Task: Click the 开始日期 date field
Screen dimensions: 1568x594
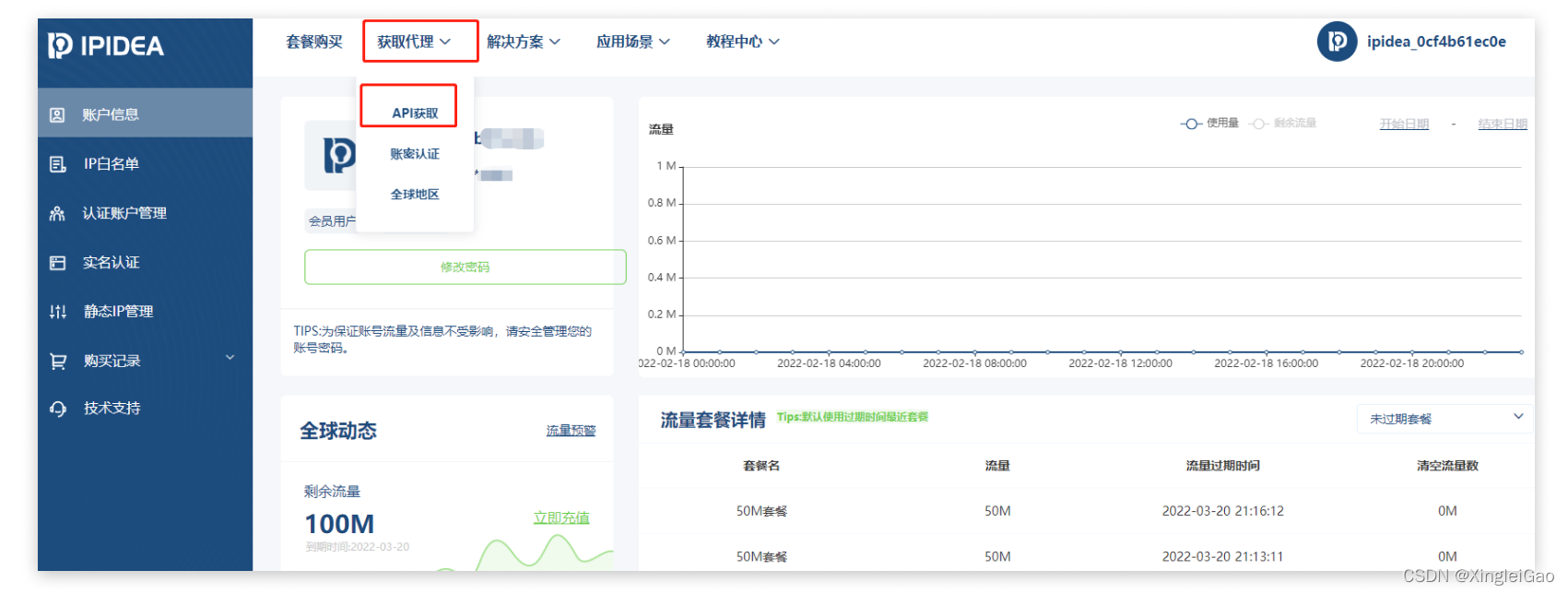Action: point(1403,125)
